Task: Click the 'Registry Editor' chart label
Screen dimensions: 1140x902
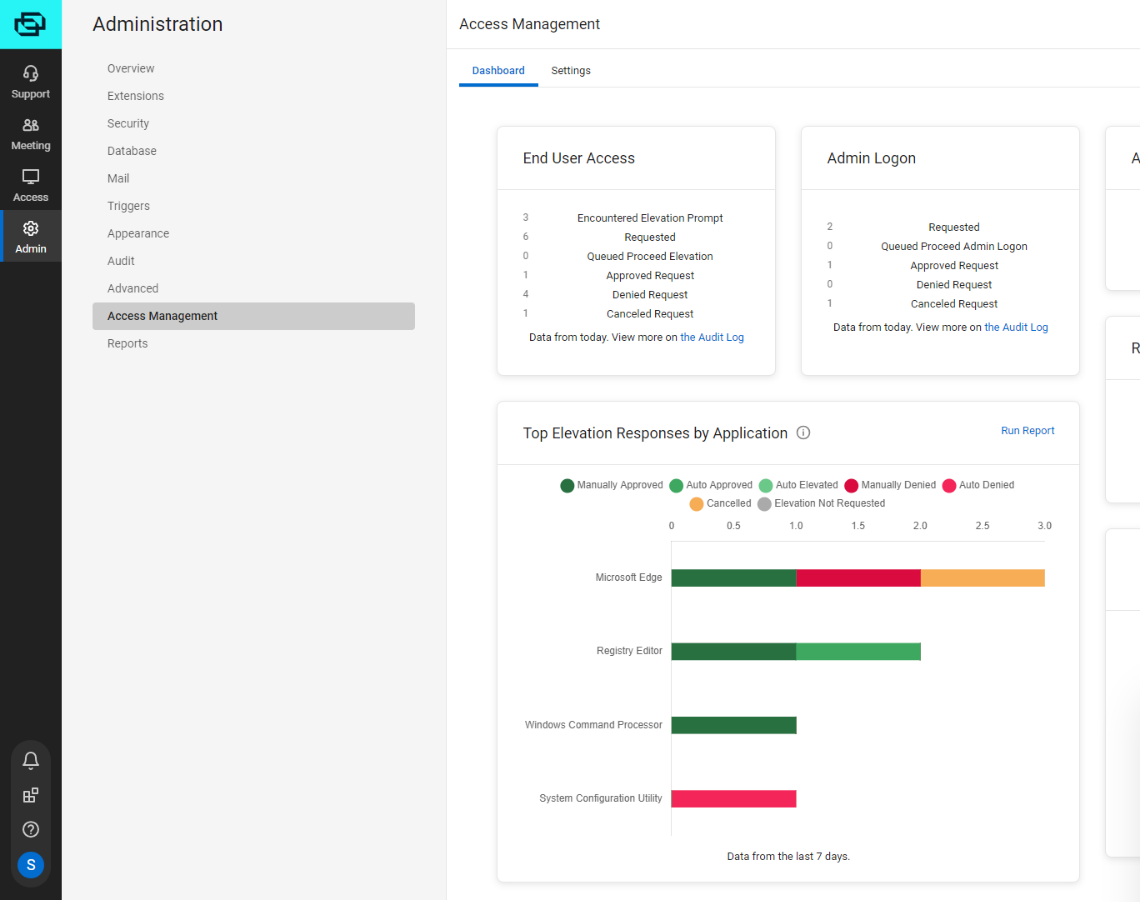Action: [x=629, y=651]
